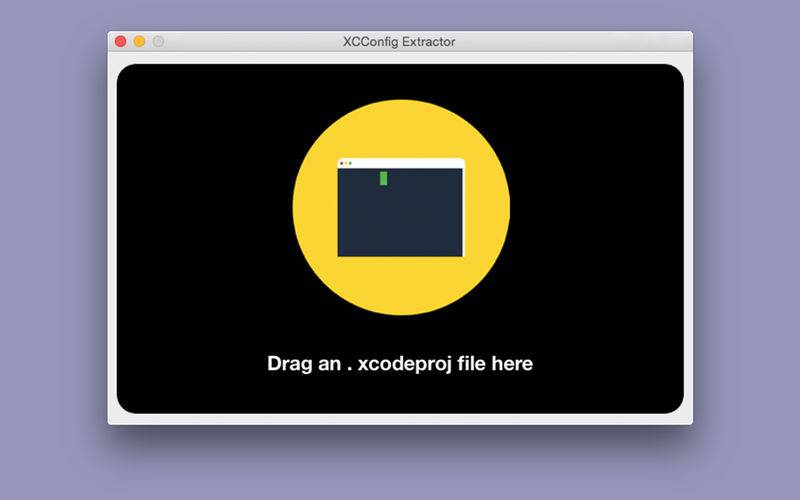
Task: Close the XCConfig Extractor window
Action: click(x=120, y=41)
